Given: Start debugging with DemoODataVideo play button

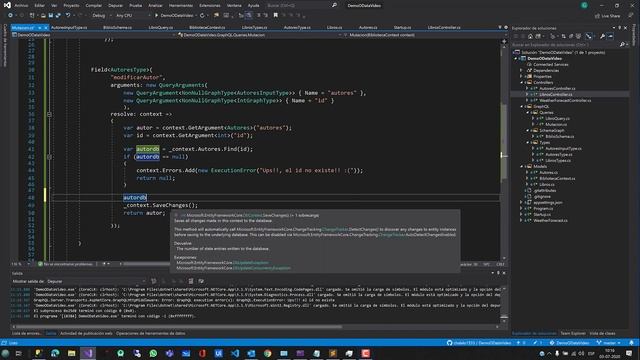Looking at the screenshot, I should [174, 16].
